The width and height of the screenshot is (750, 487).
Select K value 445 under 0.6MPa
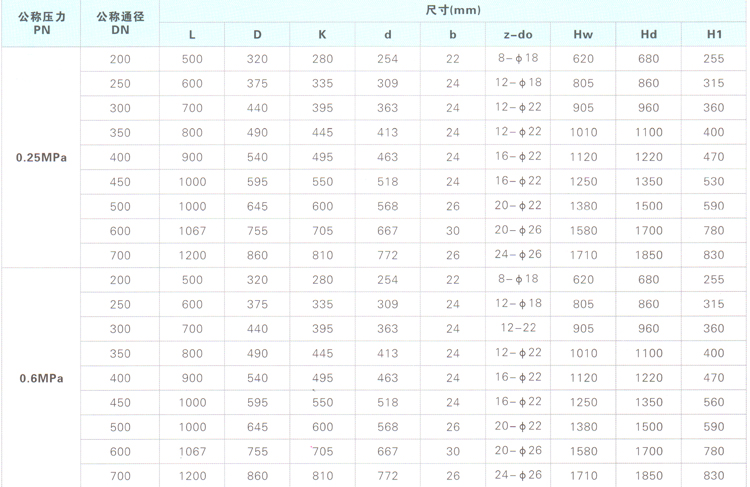click(322, 354)
